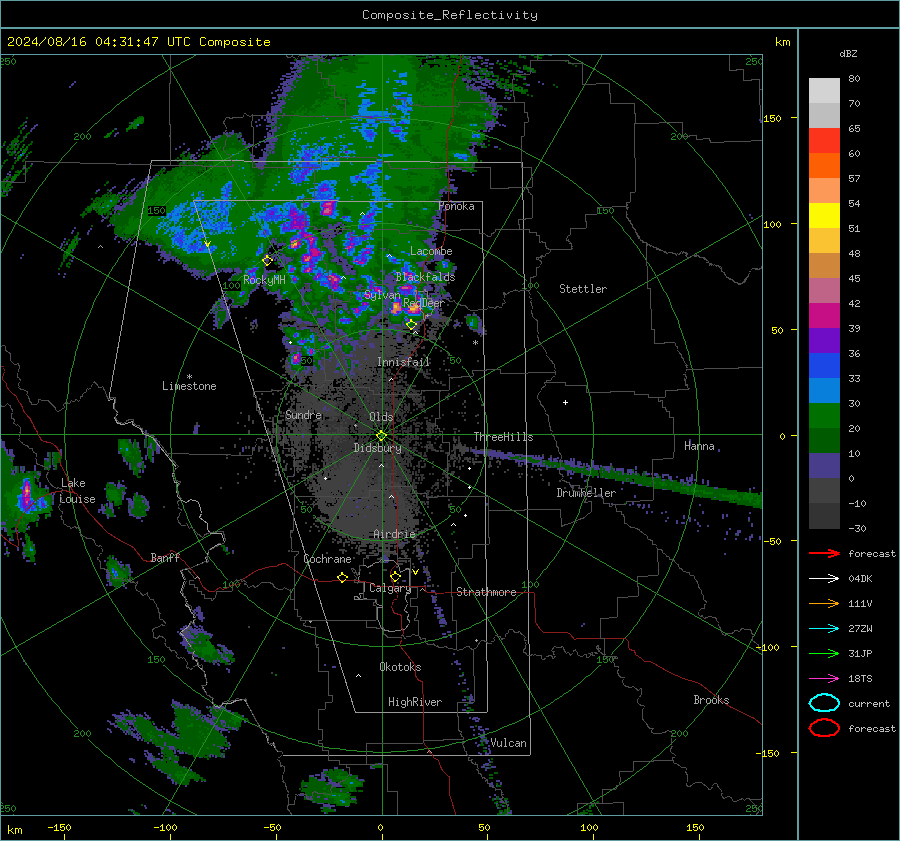
Task: Click the Olds town label
Action: point(381,417)
